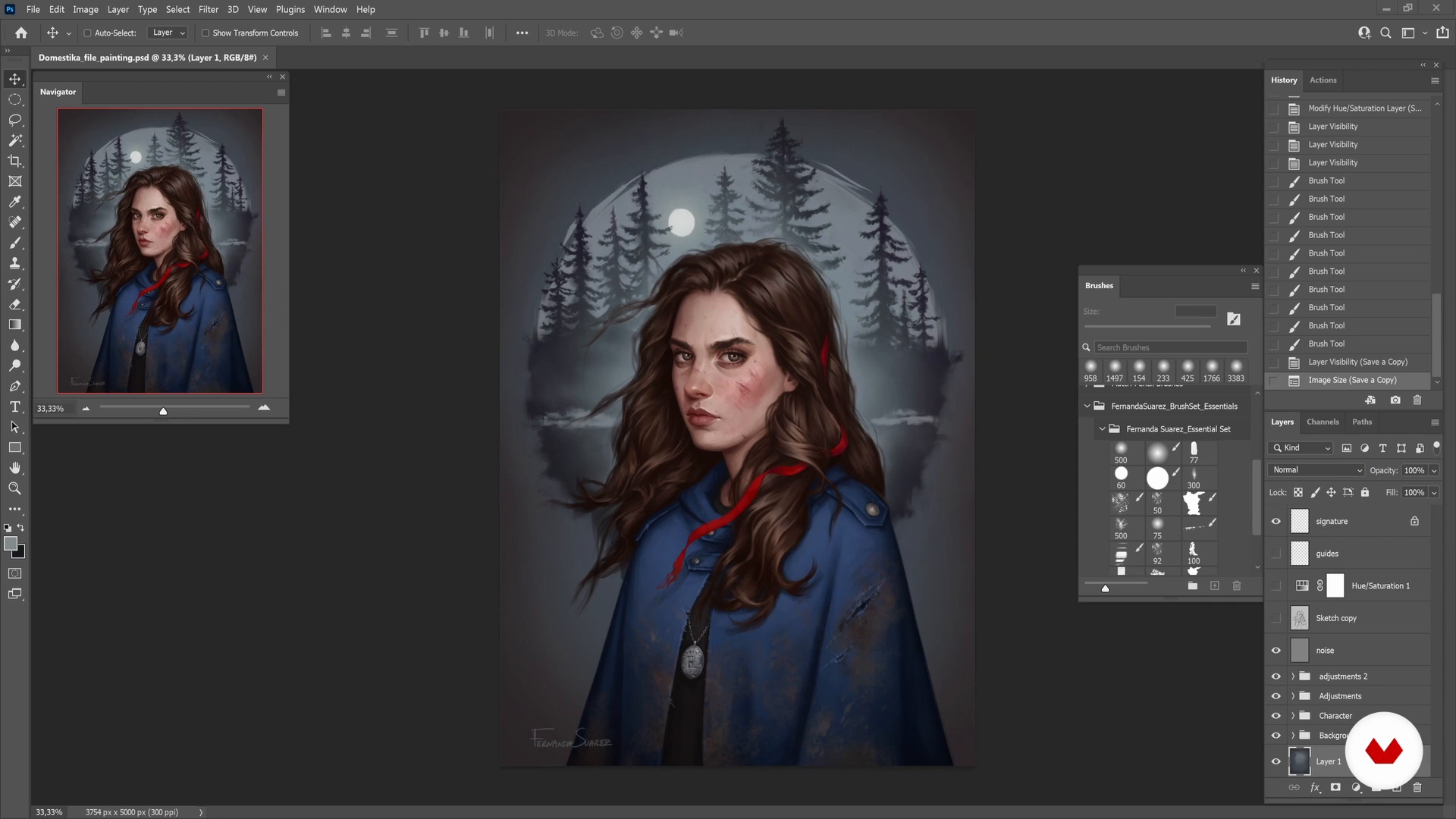Hide the signature layer
Viewport: 1456px width, 819px height.
tap(1276, 521)
